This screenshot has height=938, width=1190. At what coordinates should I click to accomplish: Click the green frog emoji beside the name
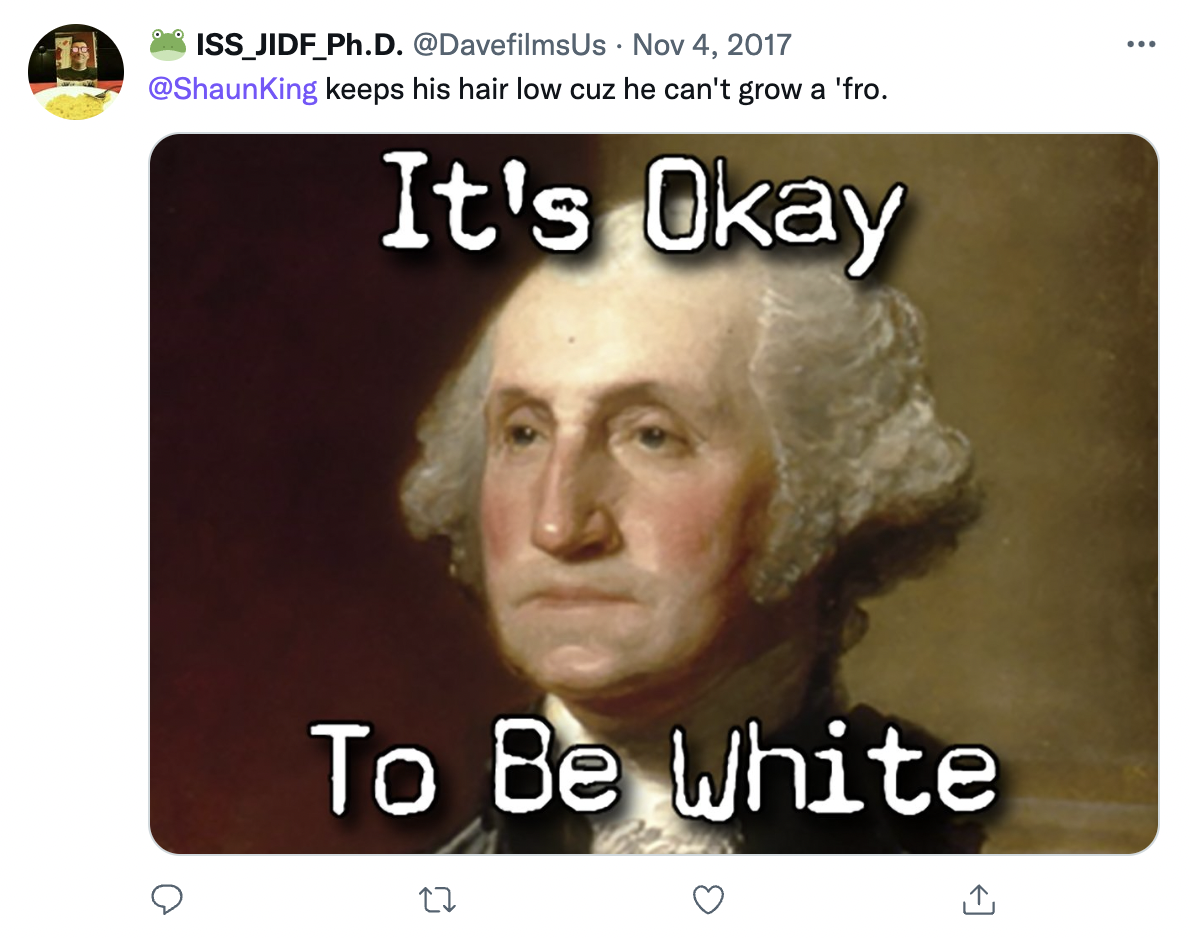pos(168,45)
